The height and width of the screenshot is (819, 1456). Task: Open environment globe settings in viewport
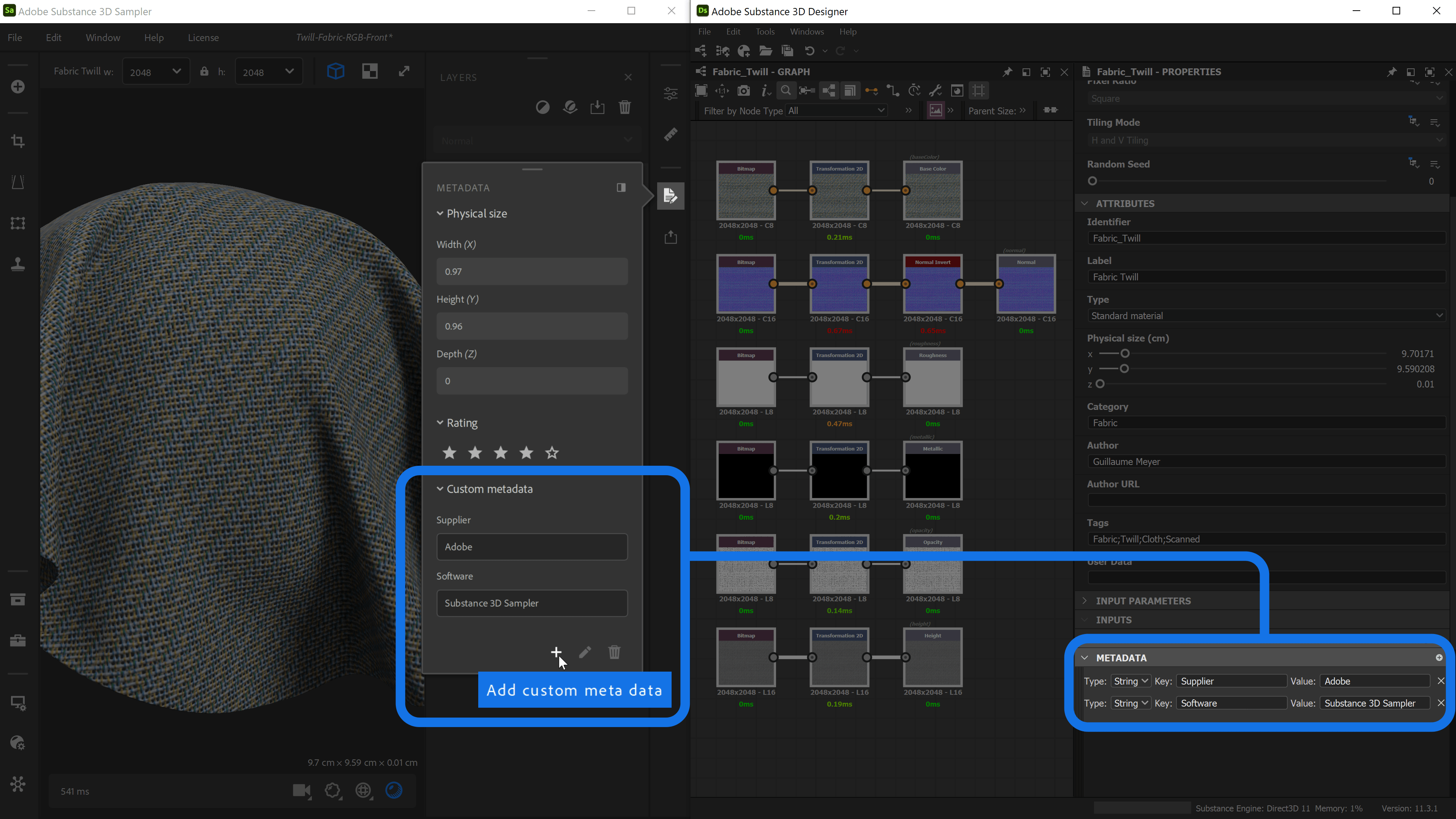pos(363,790)
